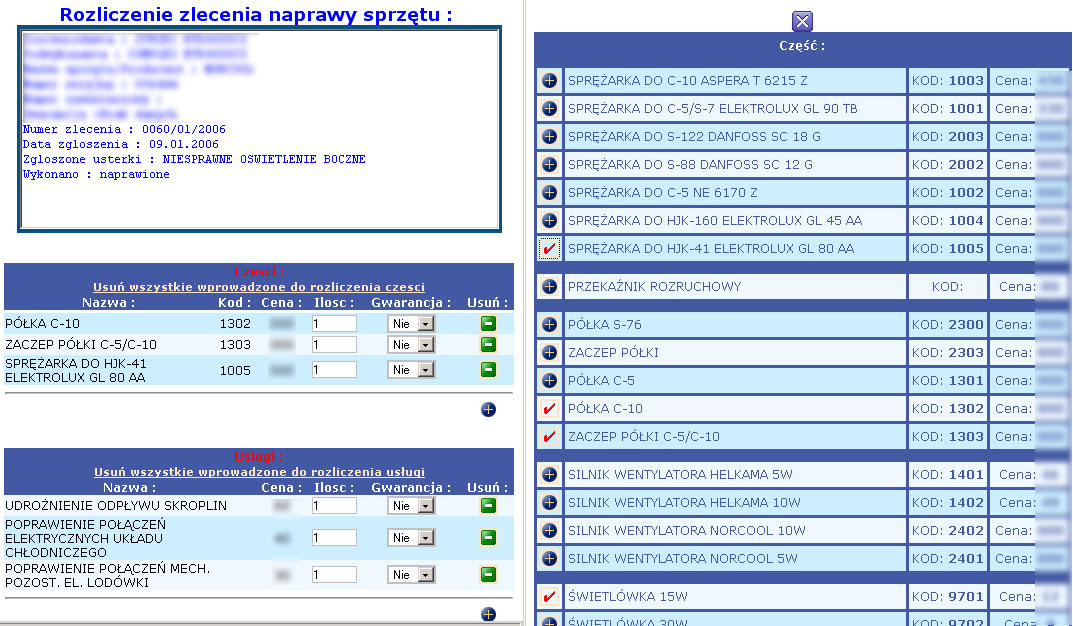Click 'Usuń wszystkie wprowadzone do rozliczenia usługi' link
The image size is (1073, 626).
click(x=259, y=472)
